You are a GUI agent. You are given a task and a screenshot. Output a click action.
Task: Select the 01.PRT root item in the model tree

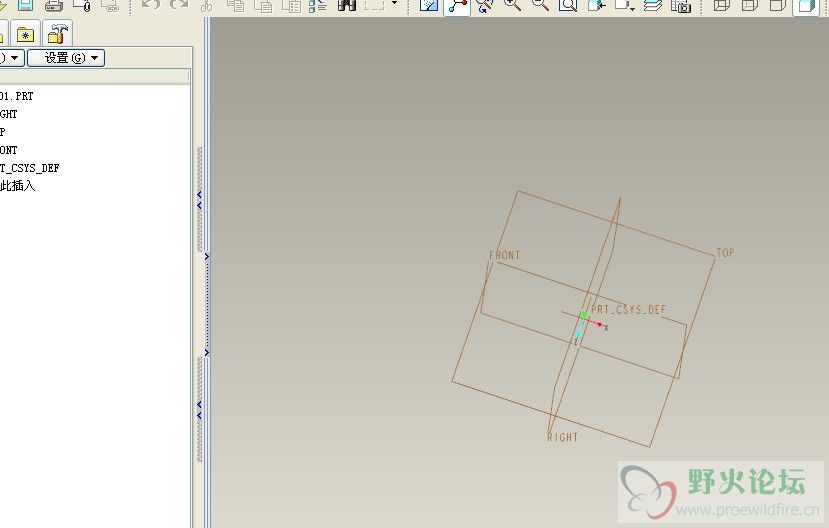16,96
